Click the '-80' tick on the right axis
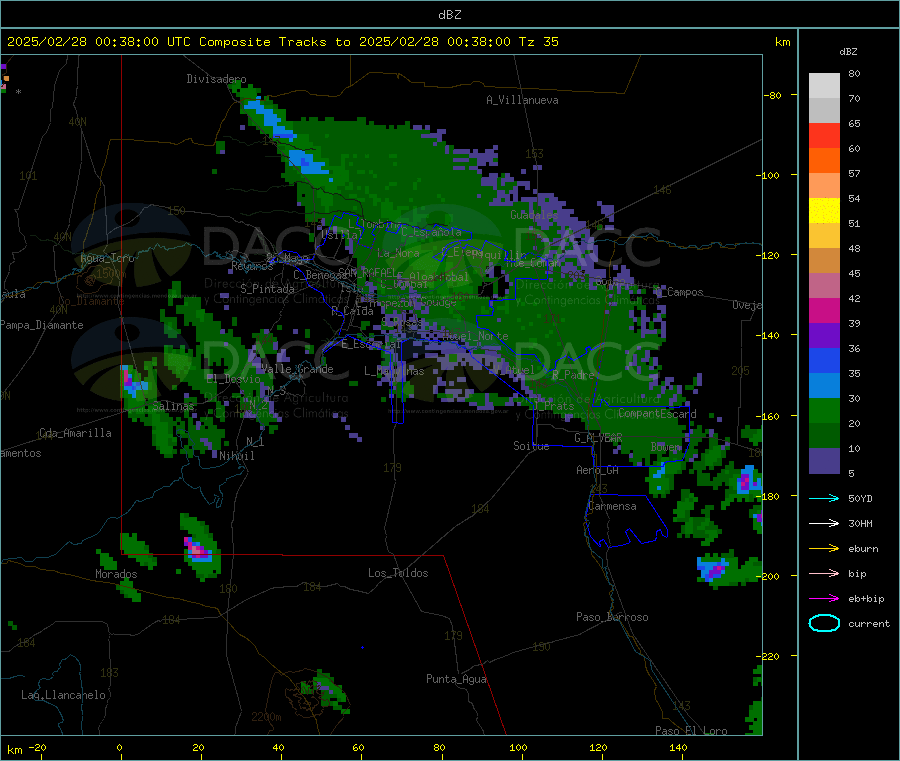Screen dimensions: 900x761 pos(773,95)
